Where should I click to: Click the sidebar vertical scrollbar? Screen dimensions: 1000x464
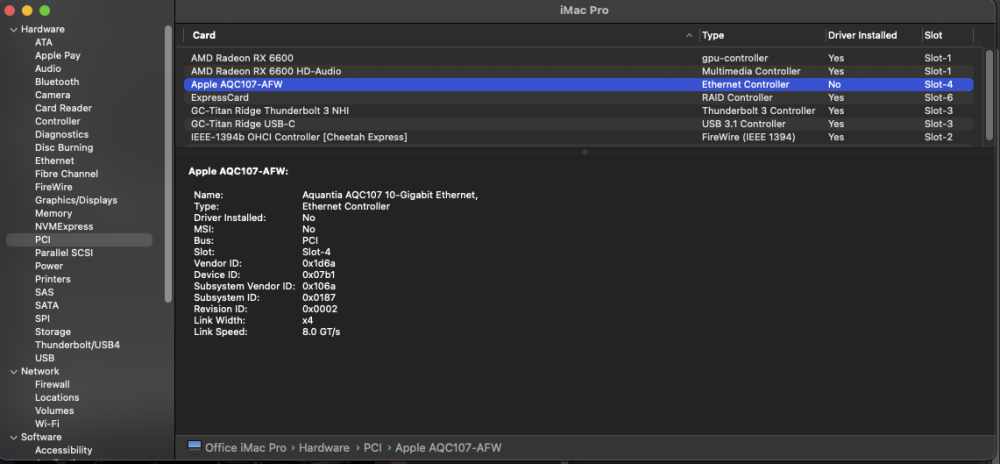pyautogui.click(x=168, y=164)
